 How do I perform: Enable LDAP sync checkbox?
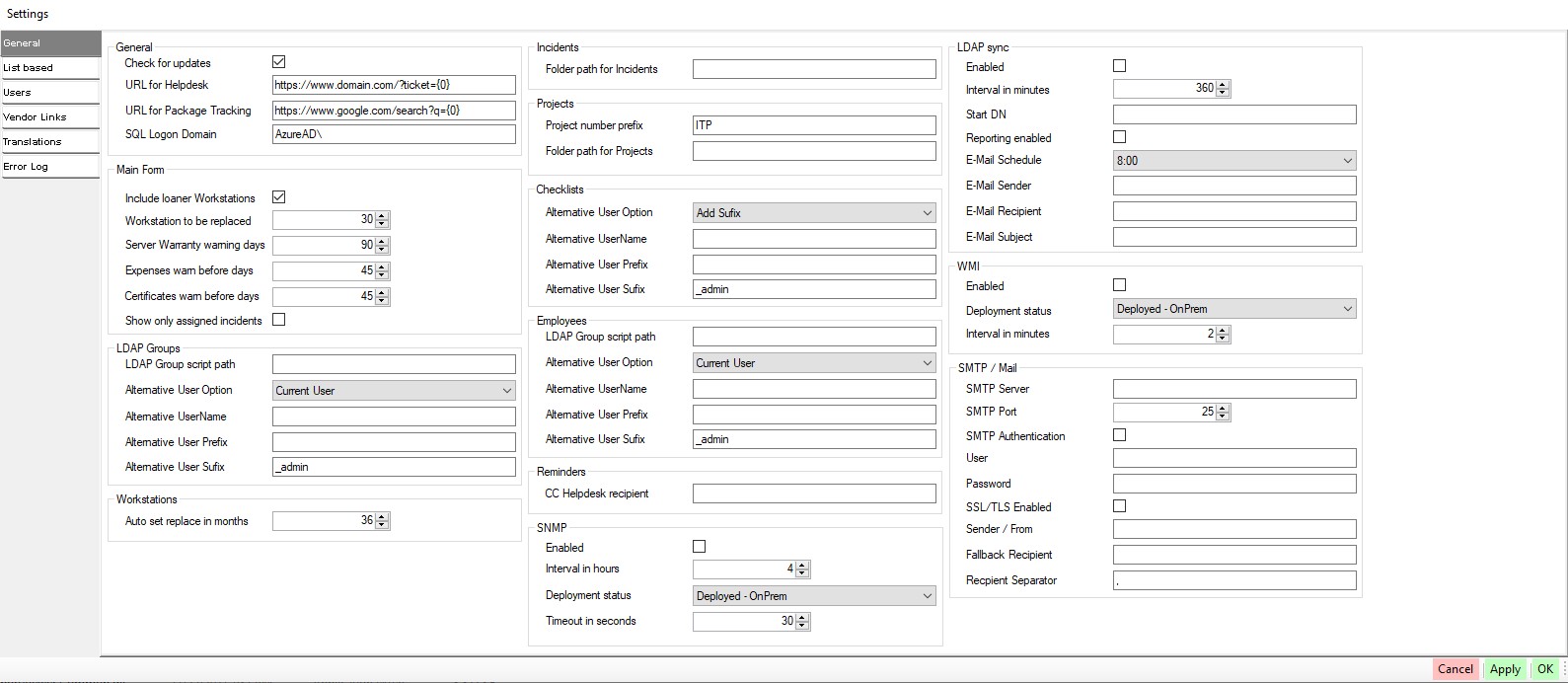point(1120,66)
